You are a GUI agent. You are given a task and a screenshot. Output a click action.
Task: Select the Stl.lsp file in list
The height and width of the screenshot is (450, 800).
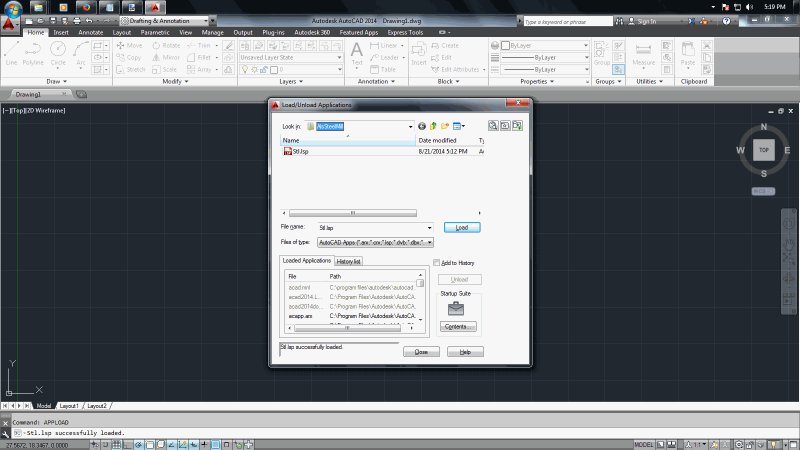click(301, 152)
